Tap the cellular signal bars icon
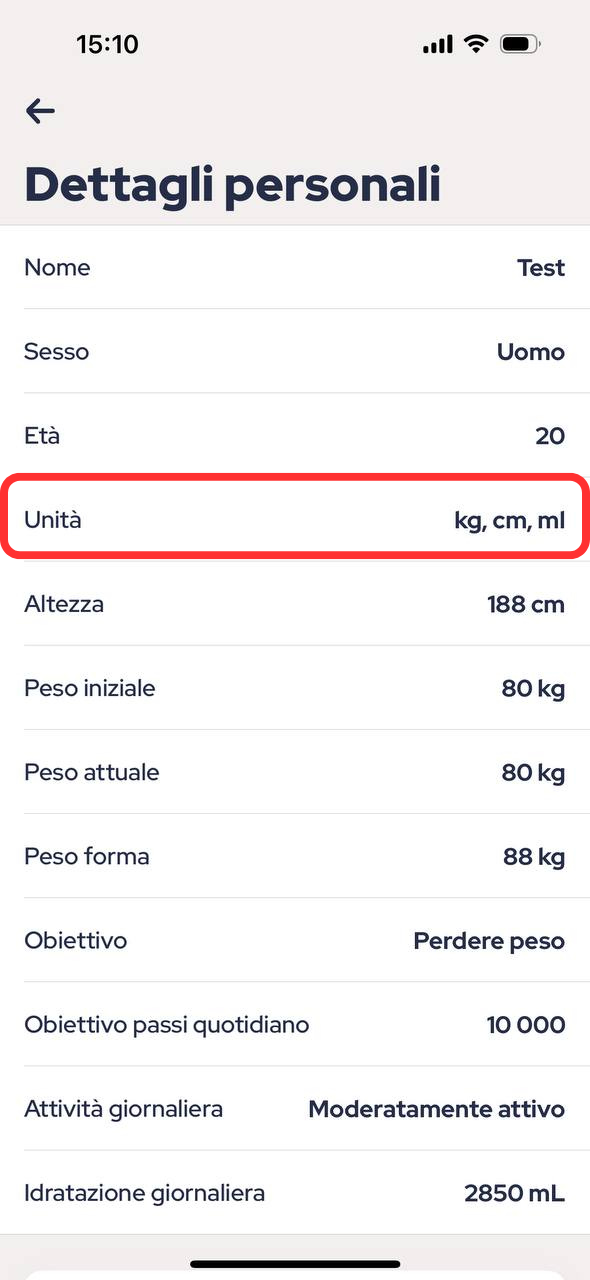The height and width of the screenshot is (1280, 590). [438, 45]
